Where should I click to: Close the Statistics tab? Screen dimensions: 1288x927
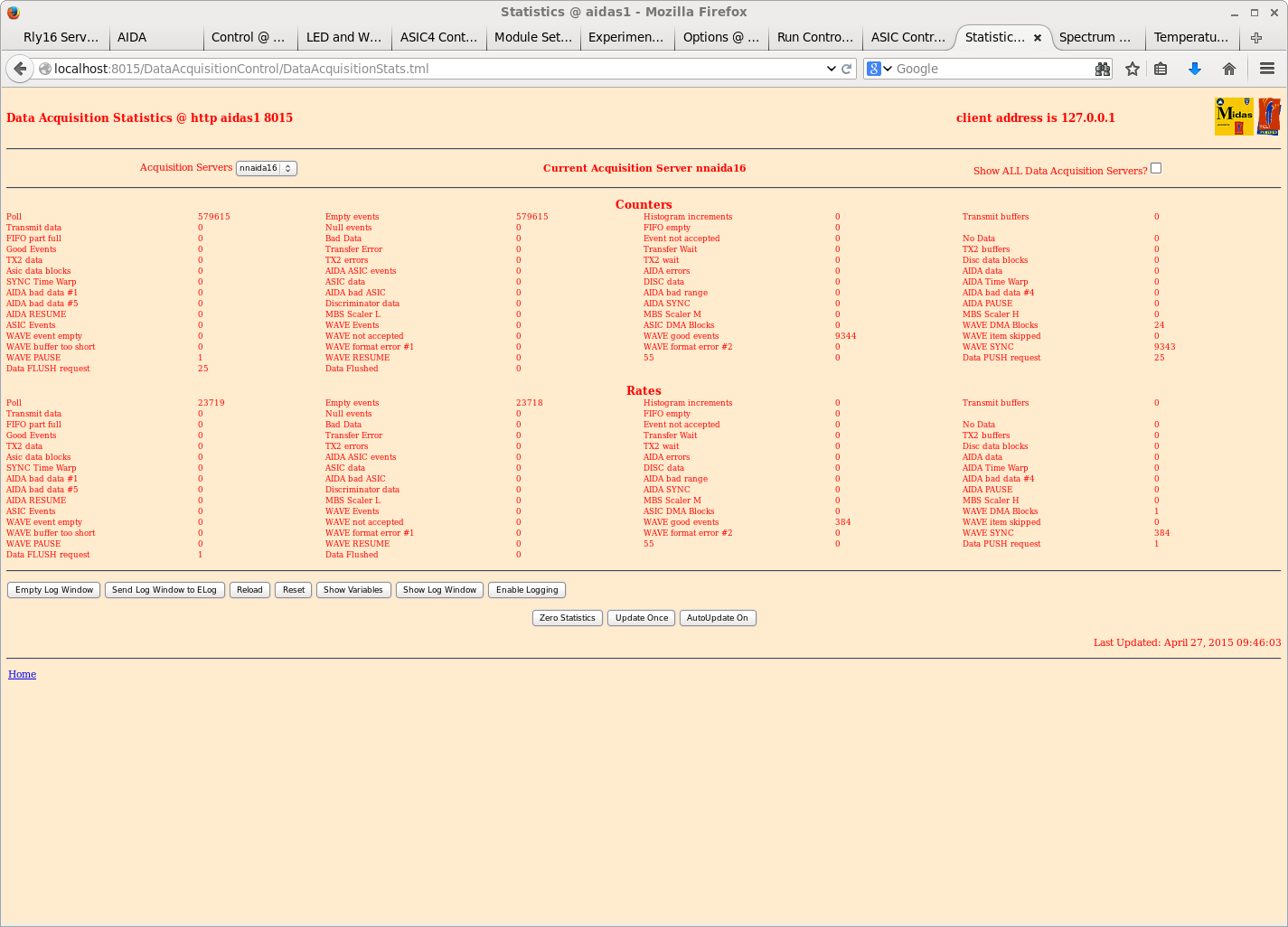pyautogui.click(x=1038, y=38)
